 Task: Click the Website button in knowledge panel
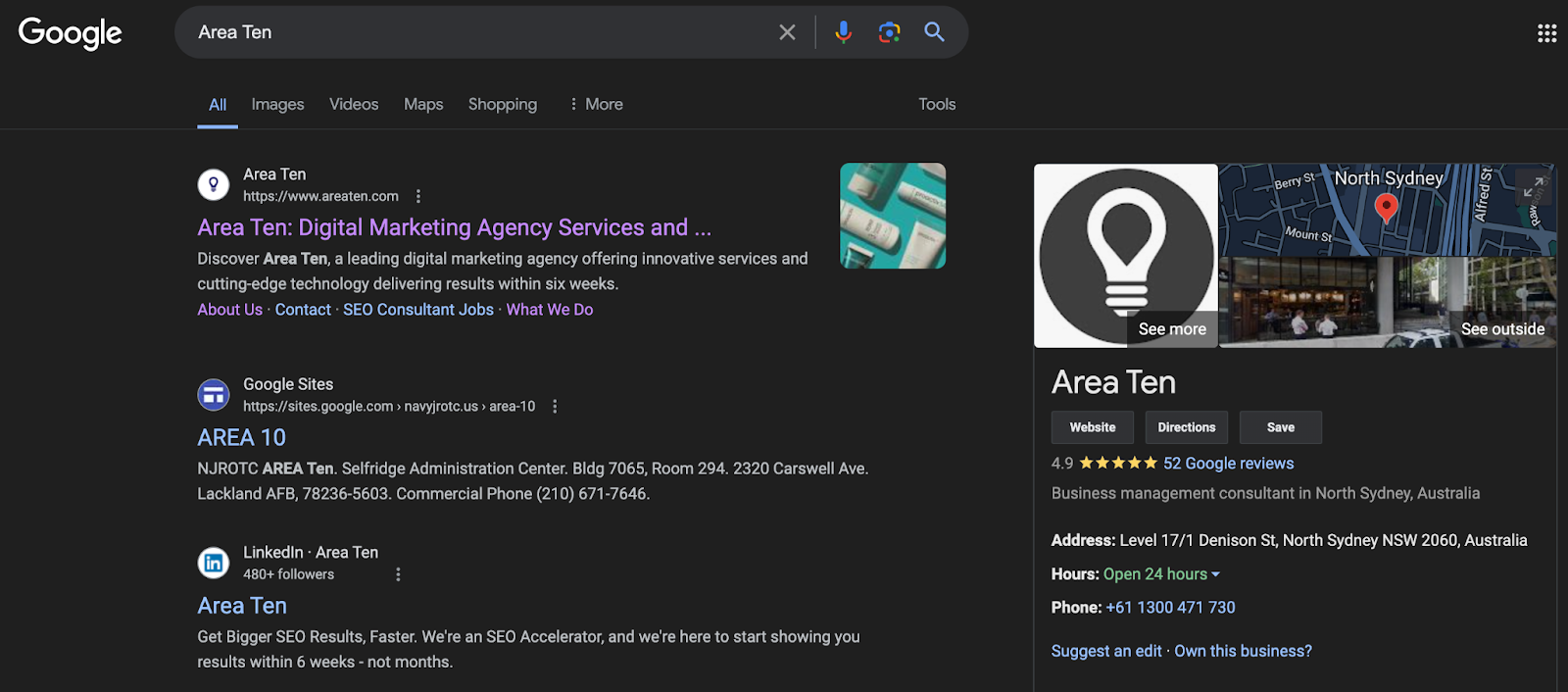click(x=1093, y=427)
